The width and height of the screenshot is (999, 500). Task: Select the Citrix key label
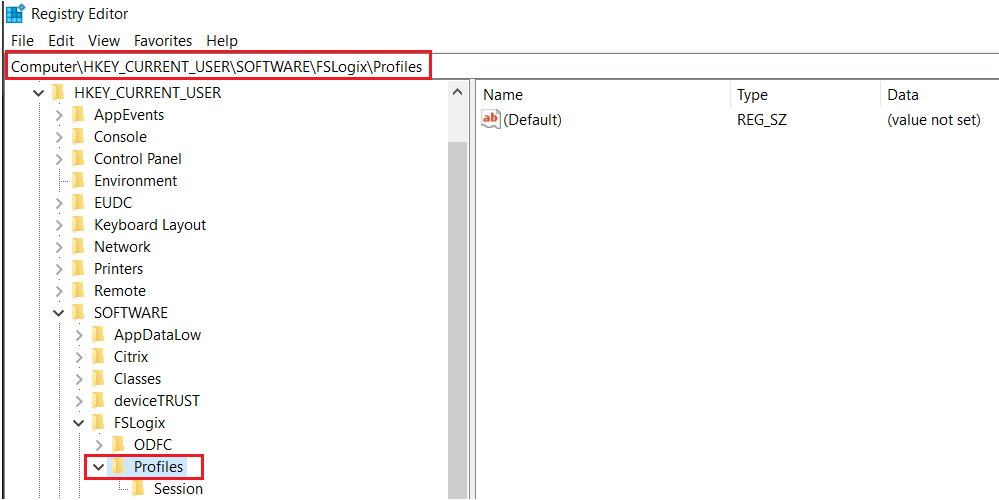(x=131, y=357)
